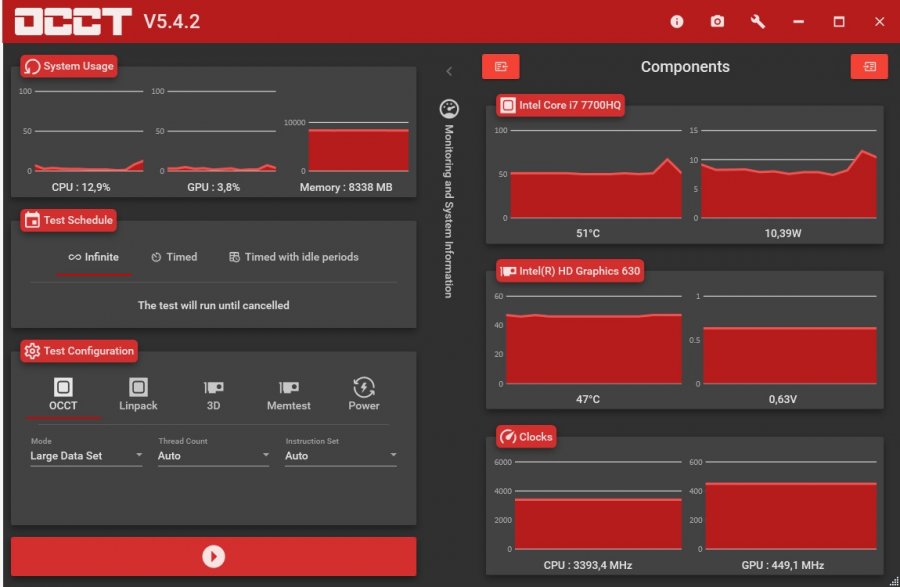Click the Test Configuration panel header
The image size is (900, 587).
[x=79, y=351]
